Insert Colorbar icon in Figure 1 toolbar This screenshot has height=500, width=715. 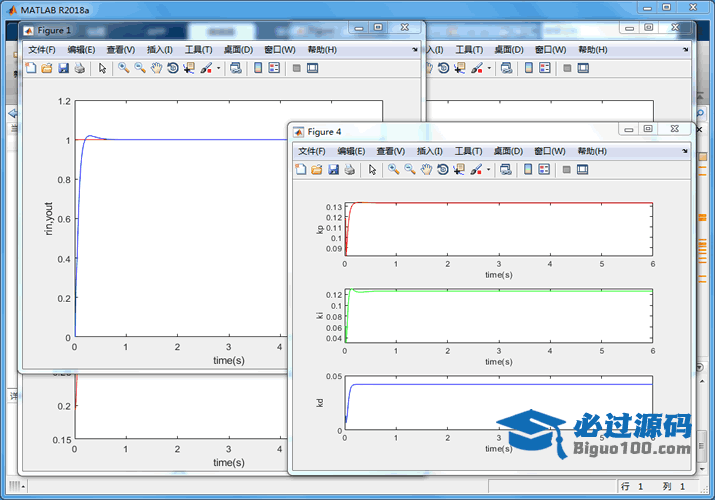point(258,68)
